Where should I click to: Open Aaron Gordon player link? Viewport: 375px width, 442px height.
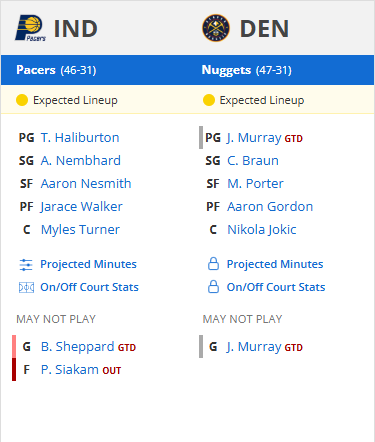pyautogui.click(x=270, y=207)
